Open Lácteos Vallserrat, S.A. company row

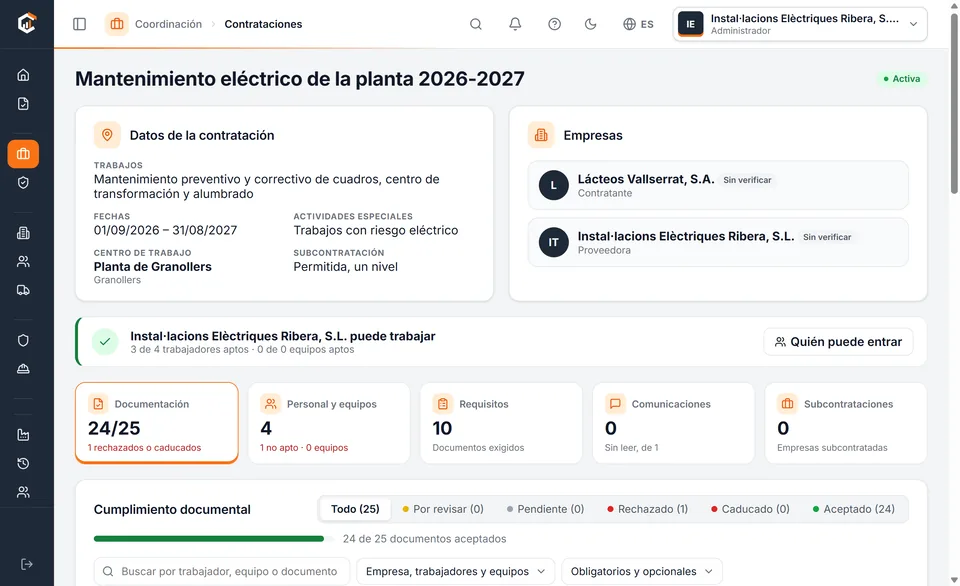[718, 186]
